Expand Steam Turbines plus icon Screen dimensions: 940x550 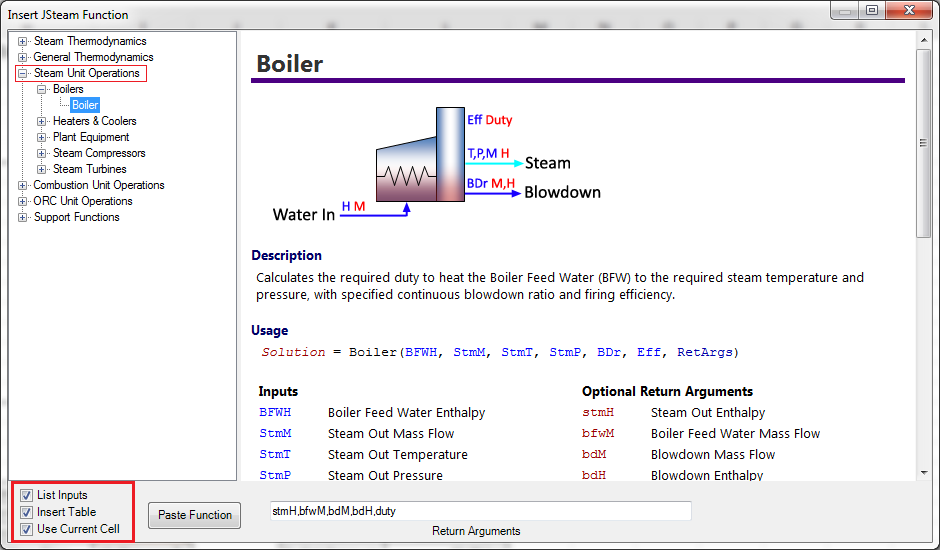pyautogui.click(x=41, y=169)
